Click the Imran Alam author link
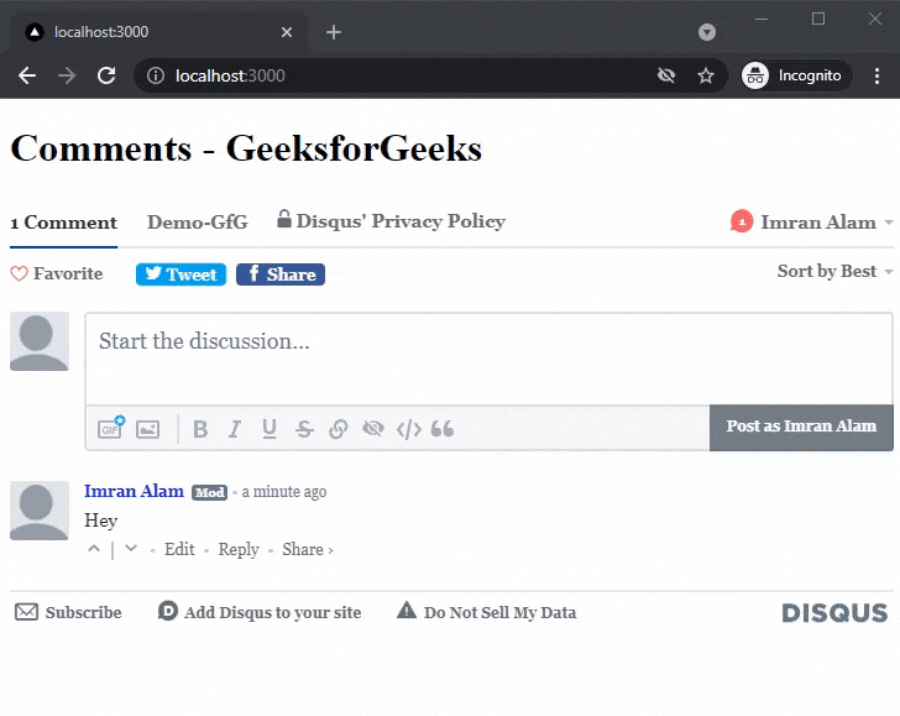Image resolution: width=900 pixels, height=716 pixels. click(134, 491)
